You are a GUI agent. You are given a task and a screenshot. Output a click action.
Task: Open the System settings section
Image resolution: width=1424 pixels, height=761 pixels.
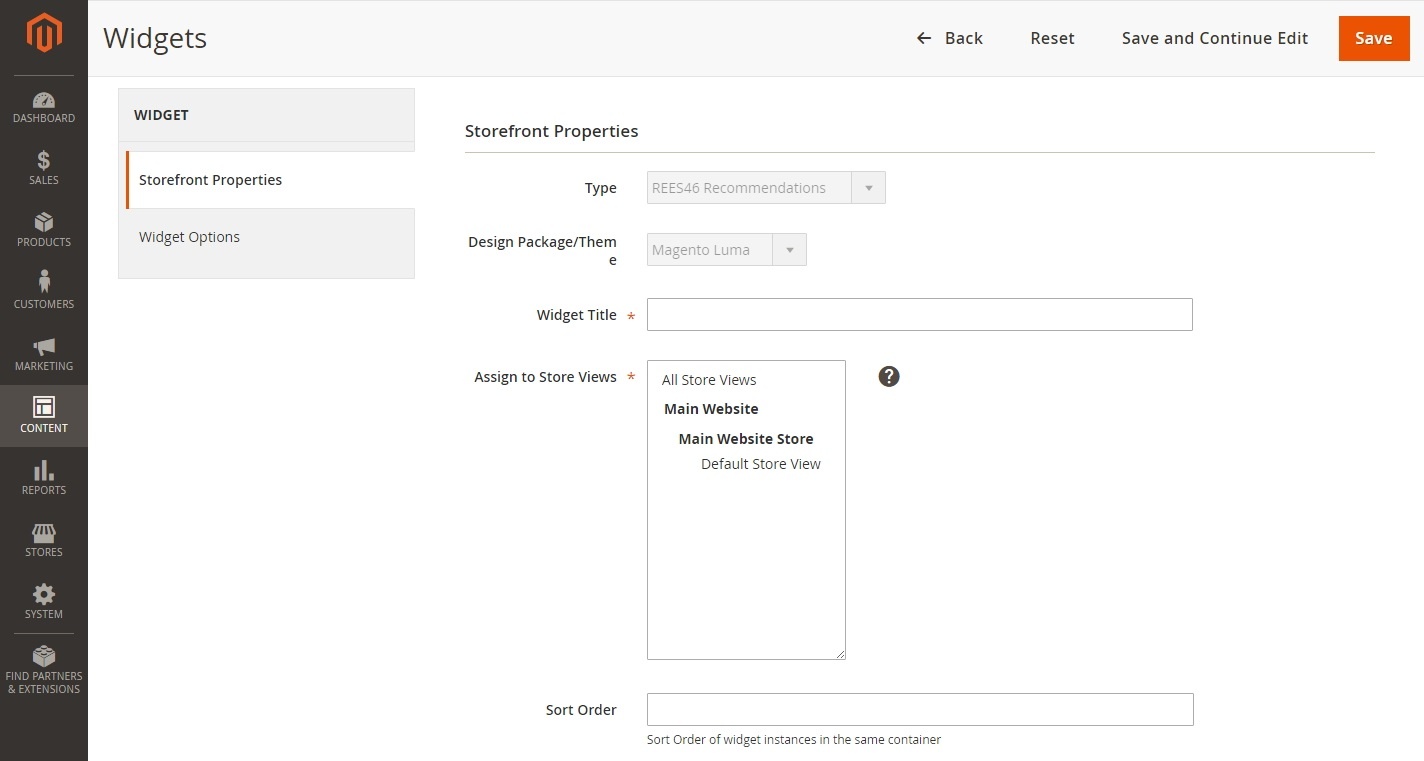pyautogui.click(x=44, y=601)
